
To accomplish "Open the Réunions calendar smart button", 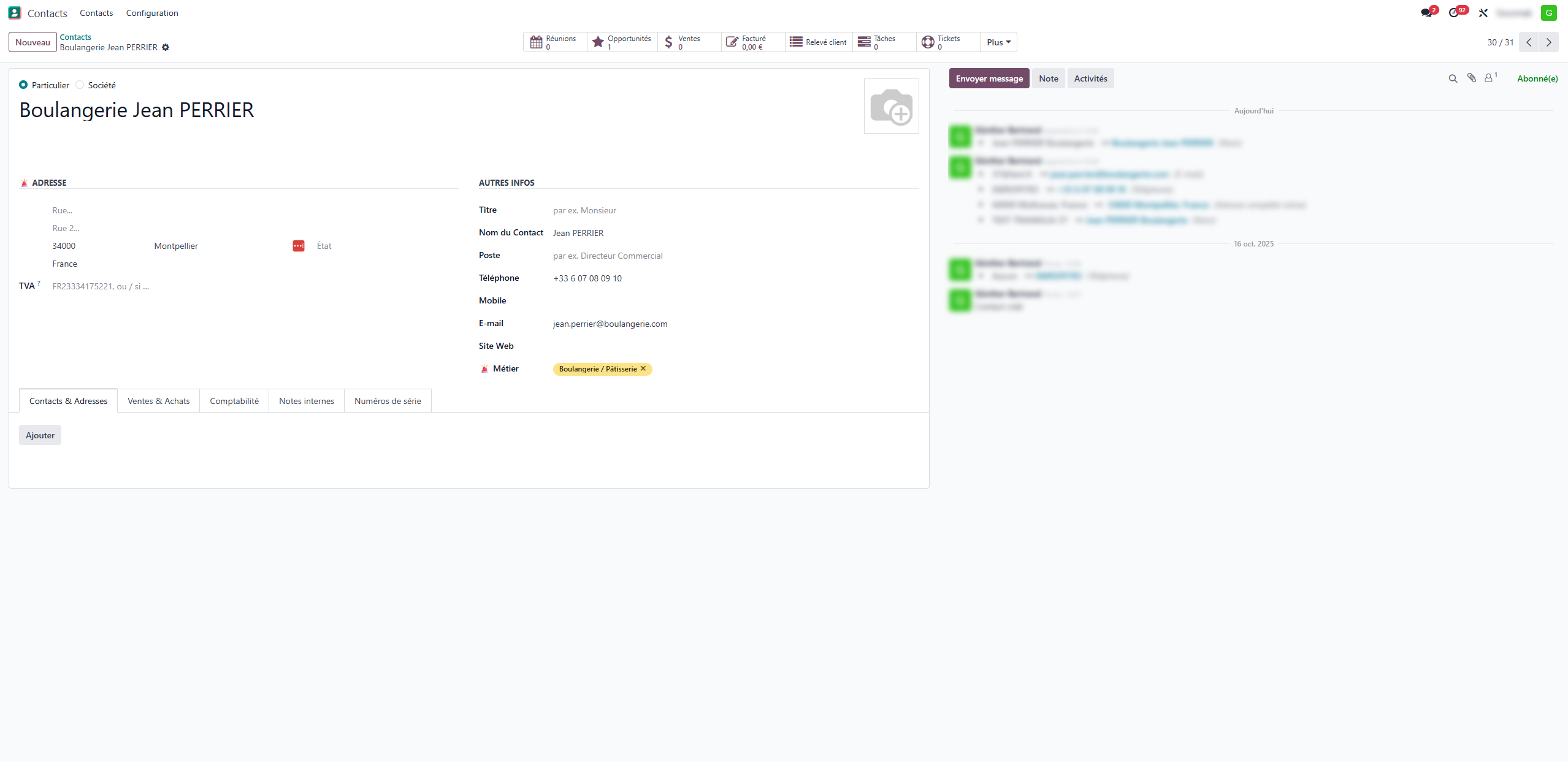I will pyautogui.click(x=555, y=42).
